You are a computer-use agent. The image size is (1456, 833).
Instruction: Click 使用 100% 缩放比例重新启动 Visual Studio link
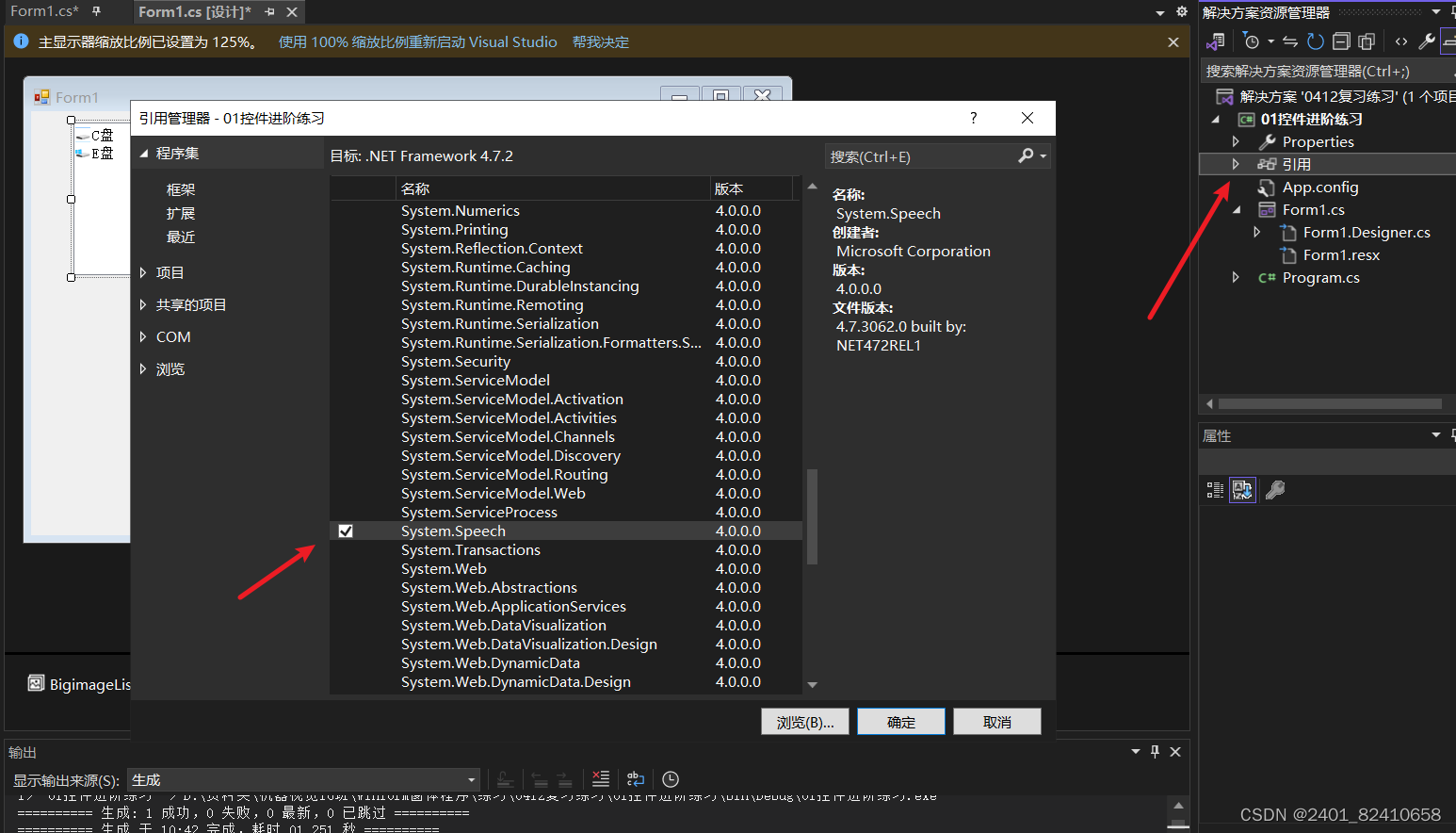pos(418,42)
